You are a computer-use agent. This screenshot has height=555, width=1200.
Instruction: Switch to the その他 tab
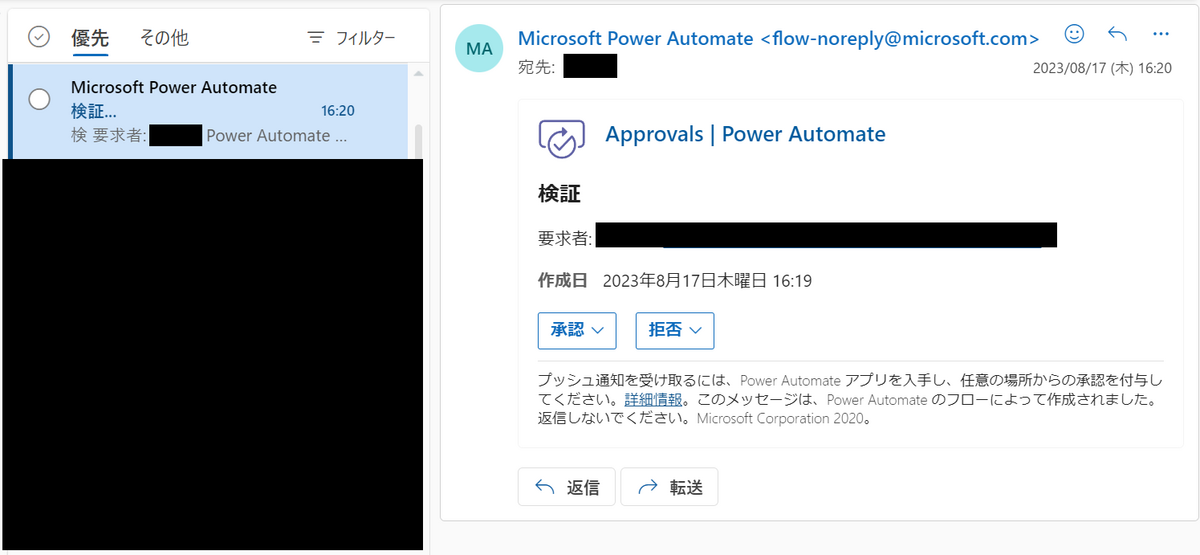coord(164,38)
